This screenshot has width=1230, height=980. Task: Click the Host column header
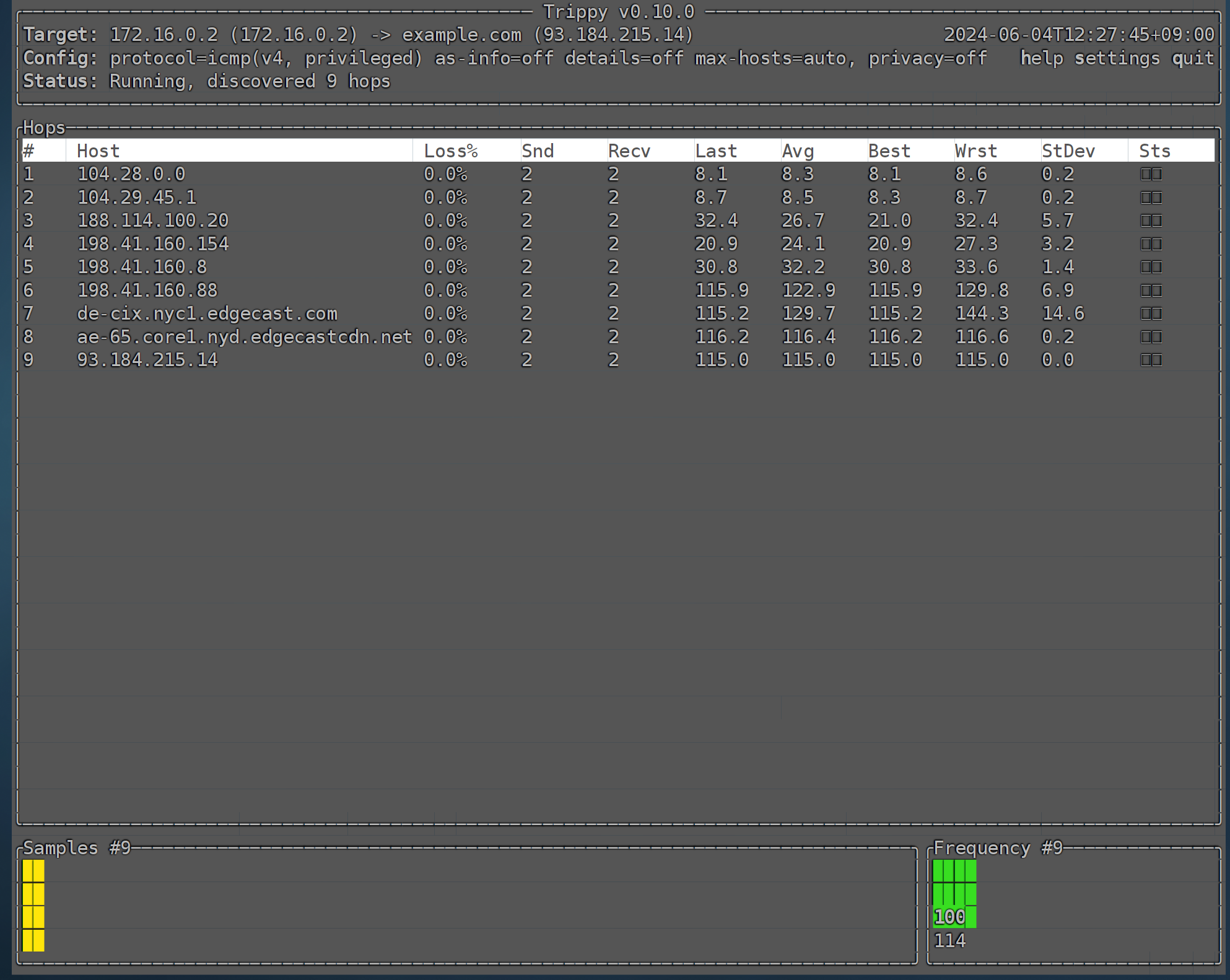(x=98, y=151)
